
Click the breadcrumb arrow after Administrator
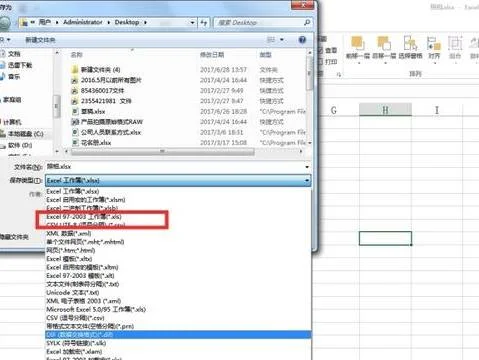109,22
